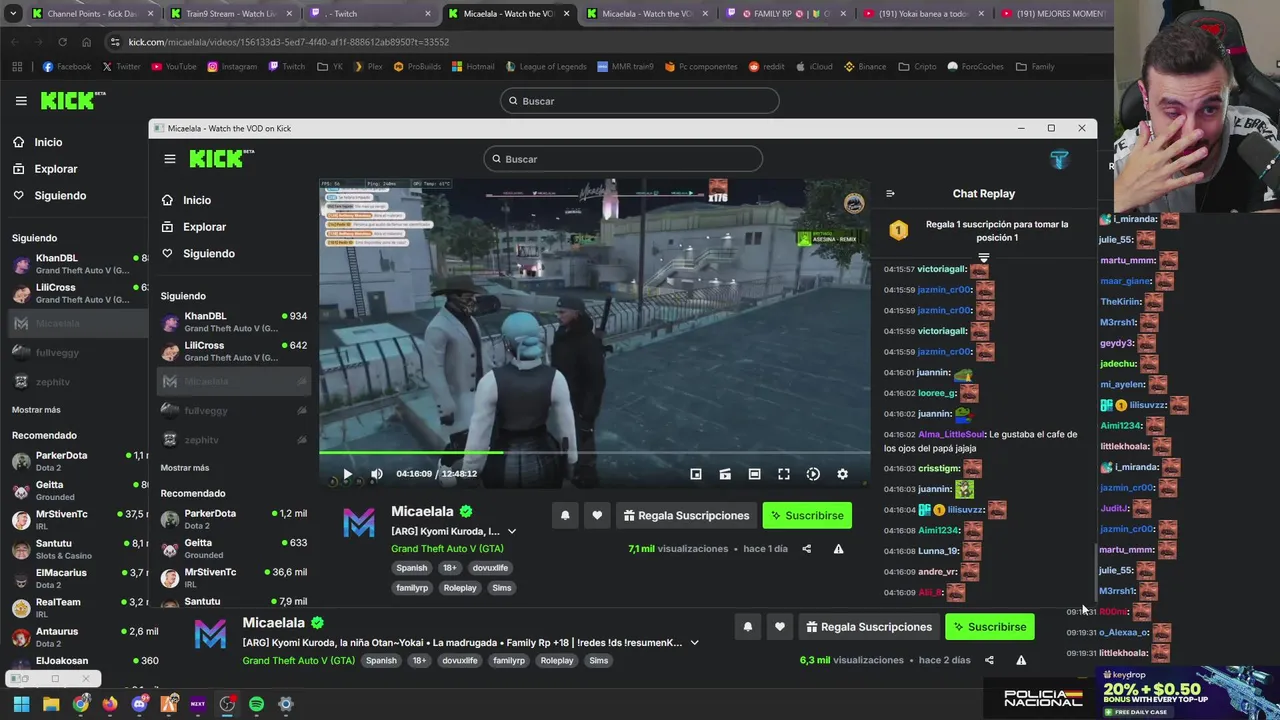
Task: Open Grand Theft Auto V category link in pop-up
Action: click(x=447, y=549)
